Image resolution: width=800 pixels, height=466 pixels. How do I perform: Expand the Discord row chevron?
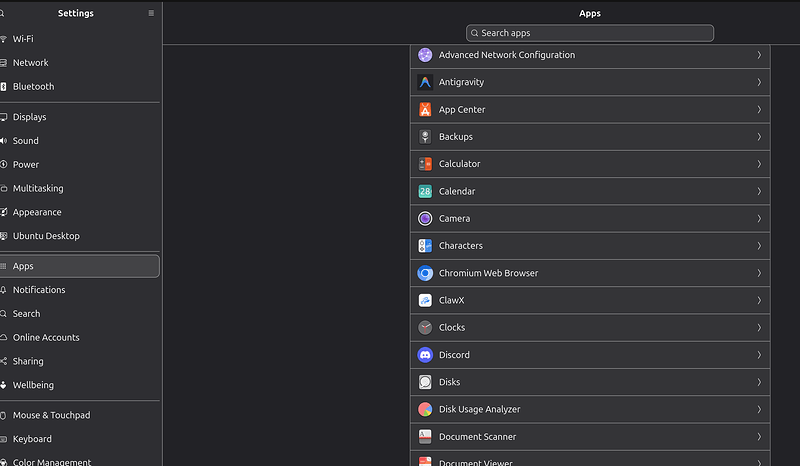[759, 355]
